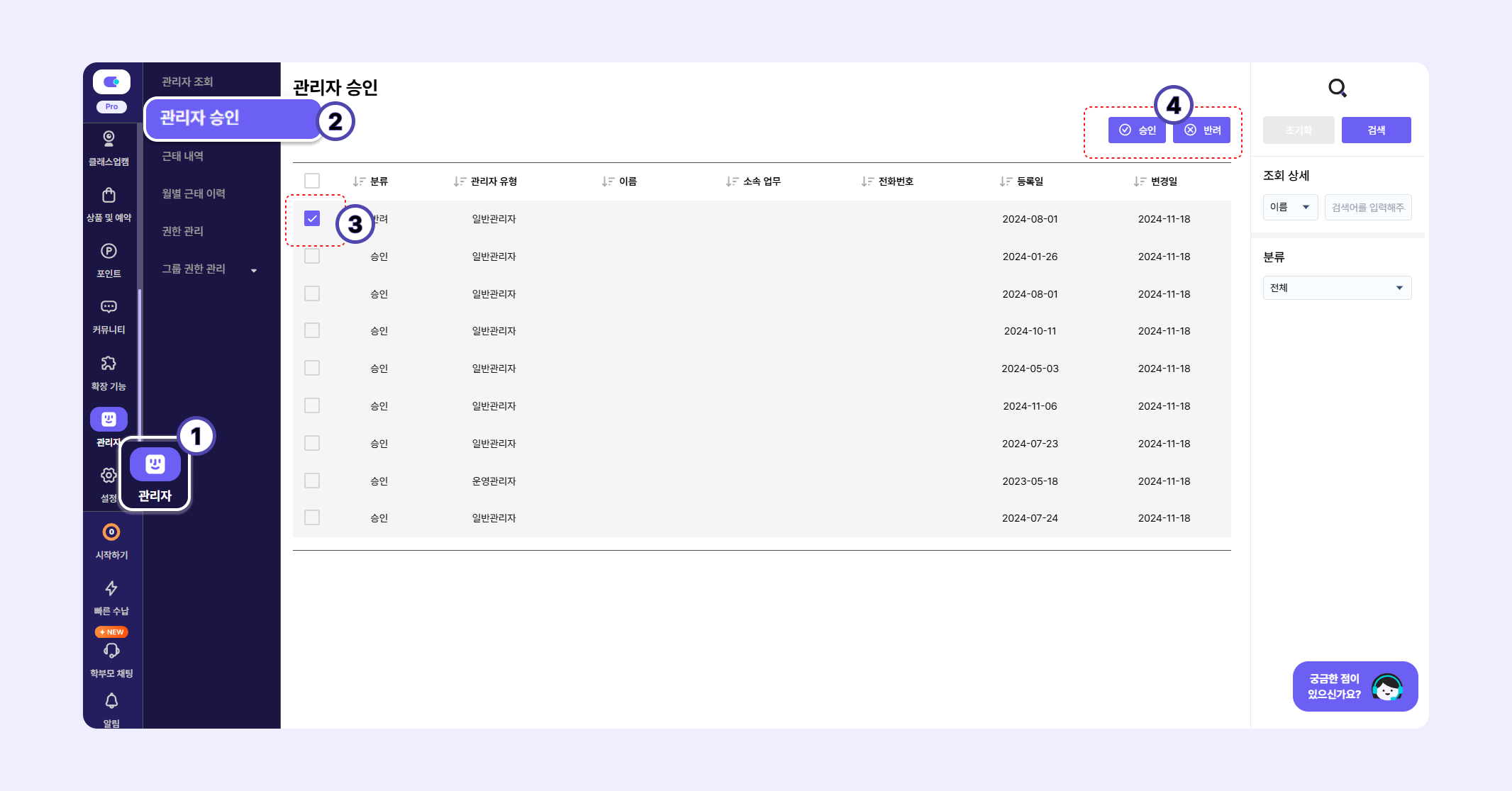This screenshot has width=1512, height=791.
Task: Click the magnifier search icon
Action: tap(1337, 88)
